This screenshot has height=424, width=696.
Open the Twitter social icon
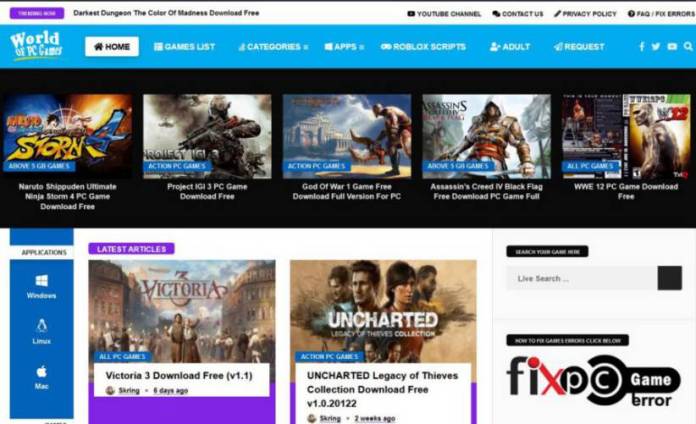click(656, 47)
